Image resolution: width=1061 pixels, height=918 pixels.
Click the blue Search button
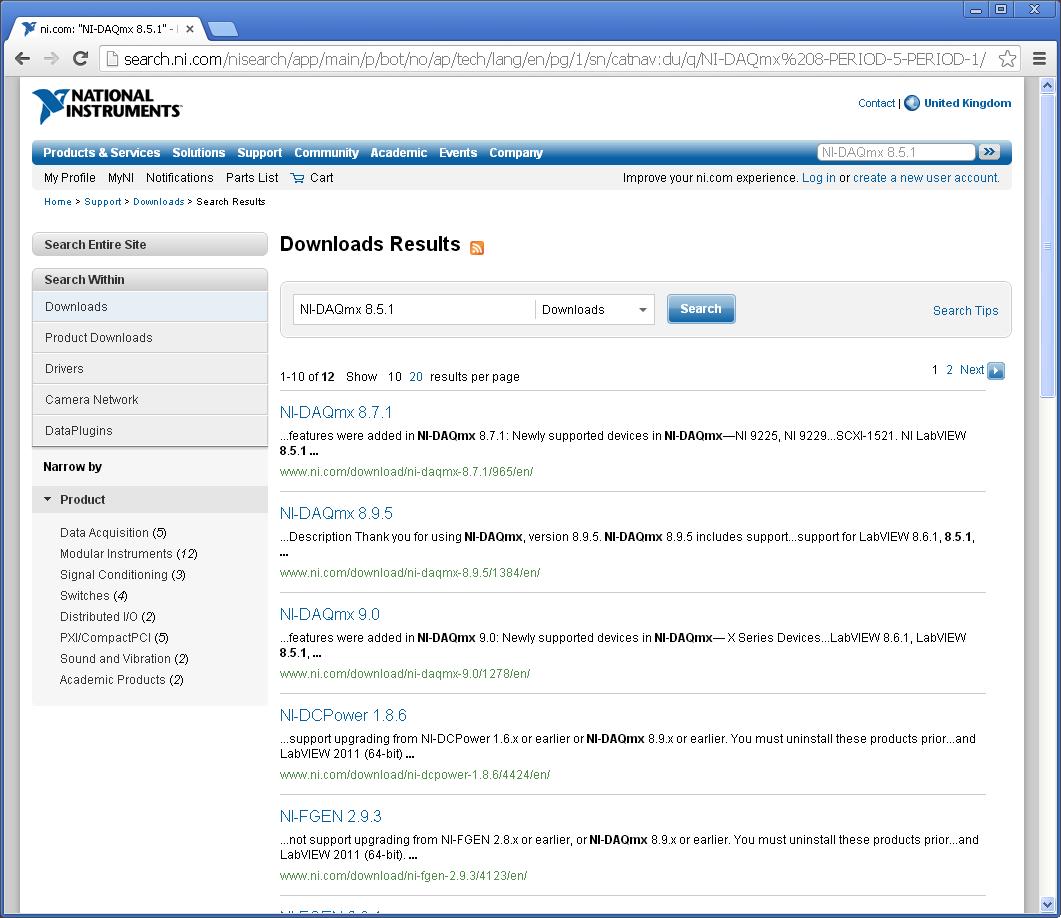(x=701, y=309)
